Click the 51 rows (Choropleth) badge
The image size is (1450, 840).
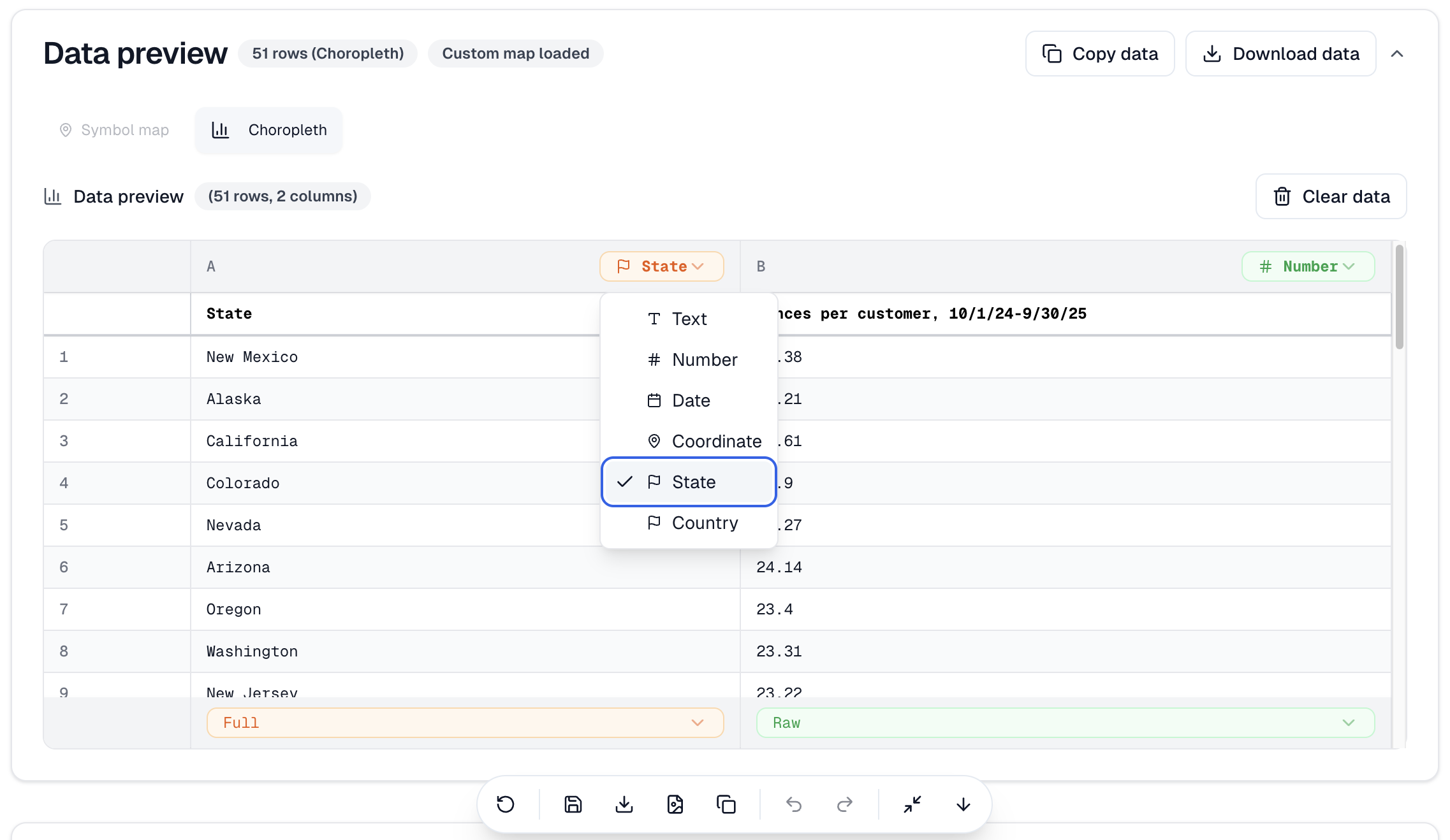pyautogui.click(x=328, y=54)
